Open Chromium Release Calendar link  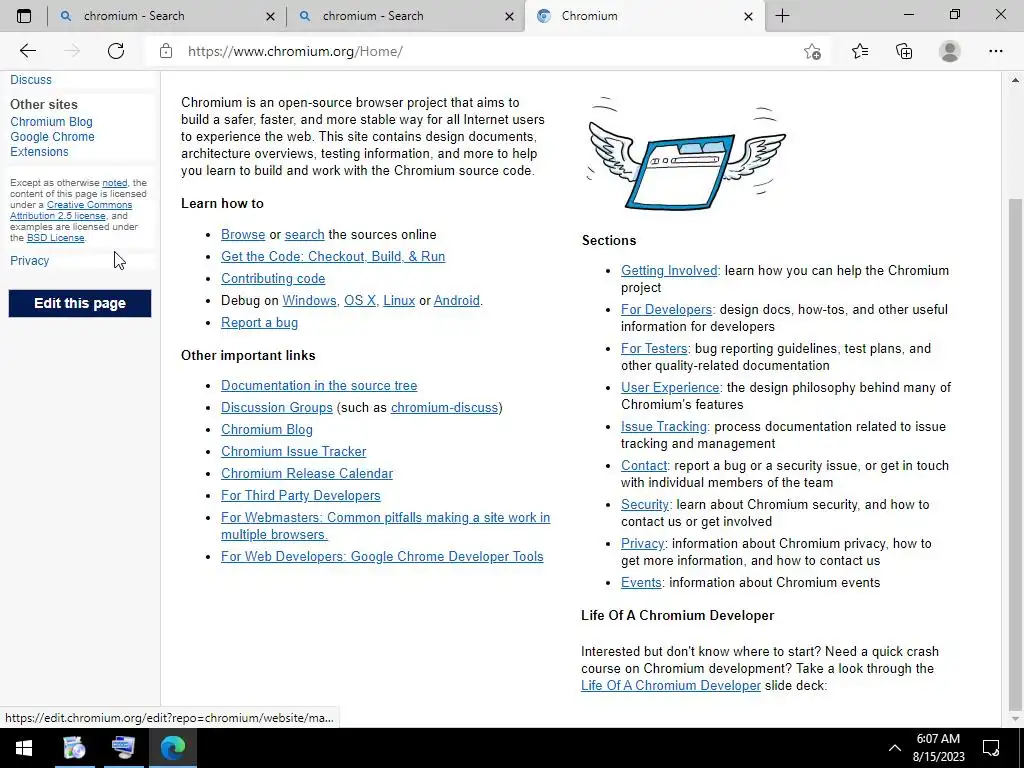307,473
